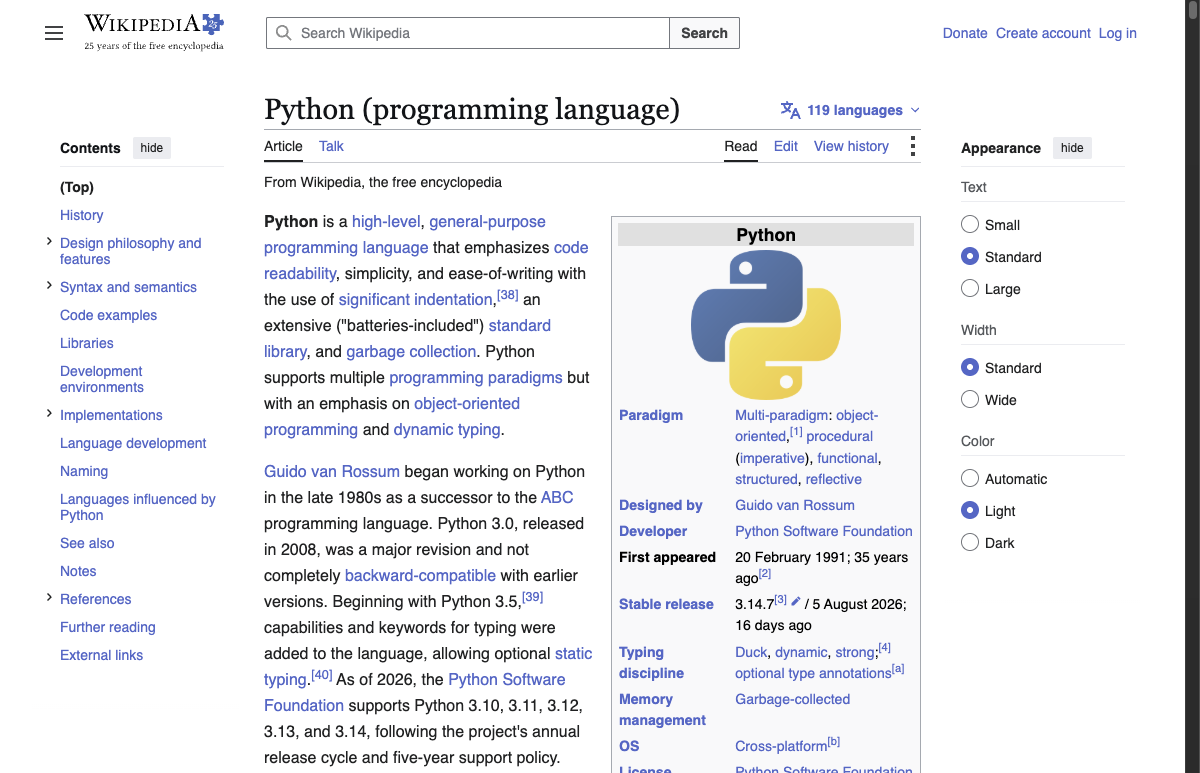
Task: Click the Wikipedia logo
Action: (x=154, y=32)
